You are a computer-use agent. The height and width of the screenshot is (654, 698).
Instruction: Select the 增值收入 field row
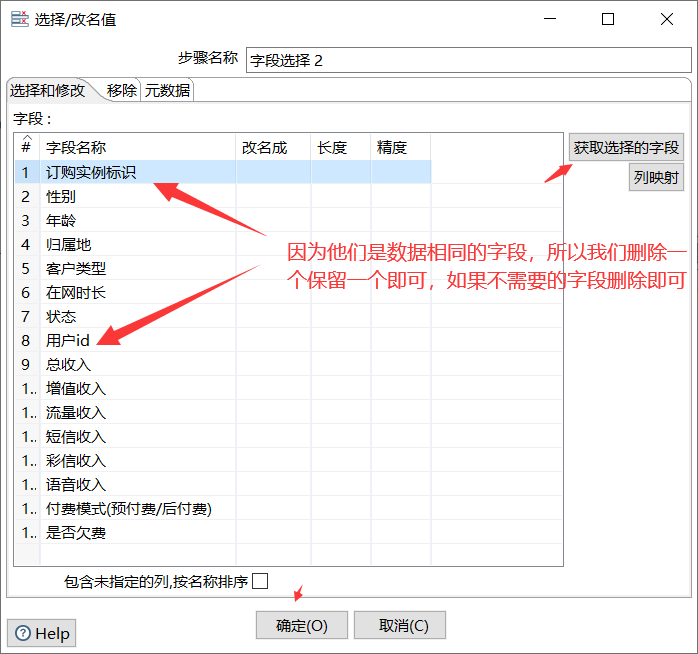223,388
